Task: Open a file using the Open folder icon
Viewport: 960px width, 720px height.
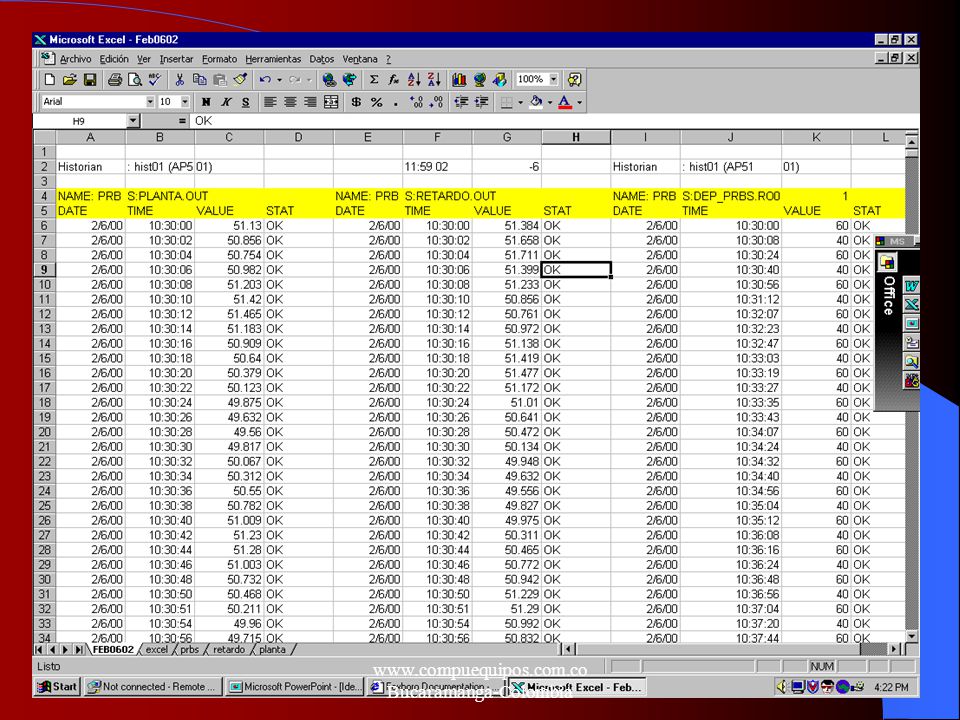Action: pyautogui.click(x=70, y=80)
